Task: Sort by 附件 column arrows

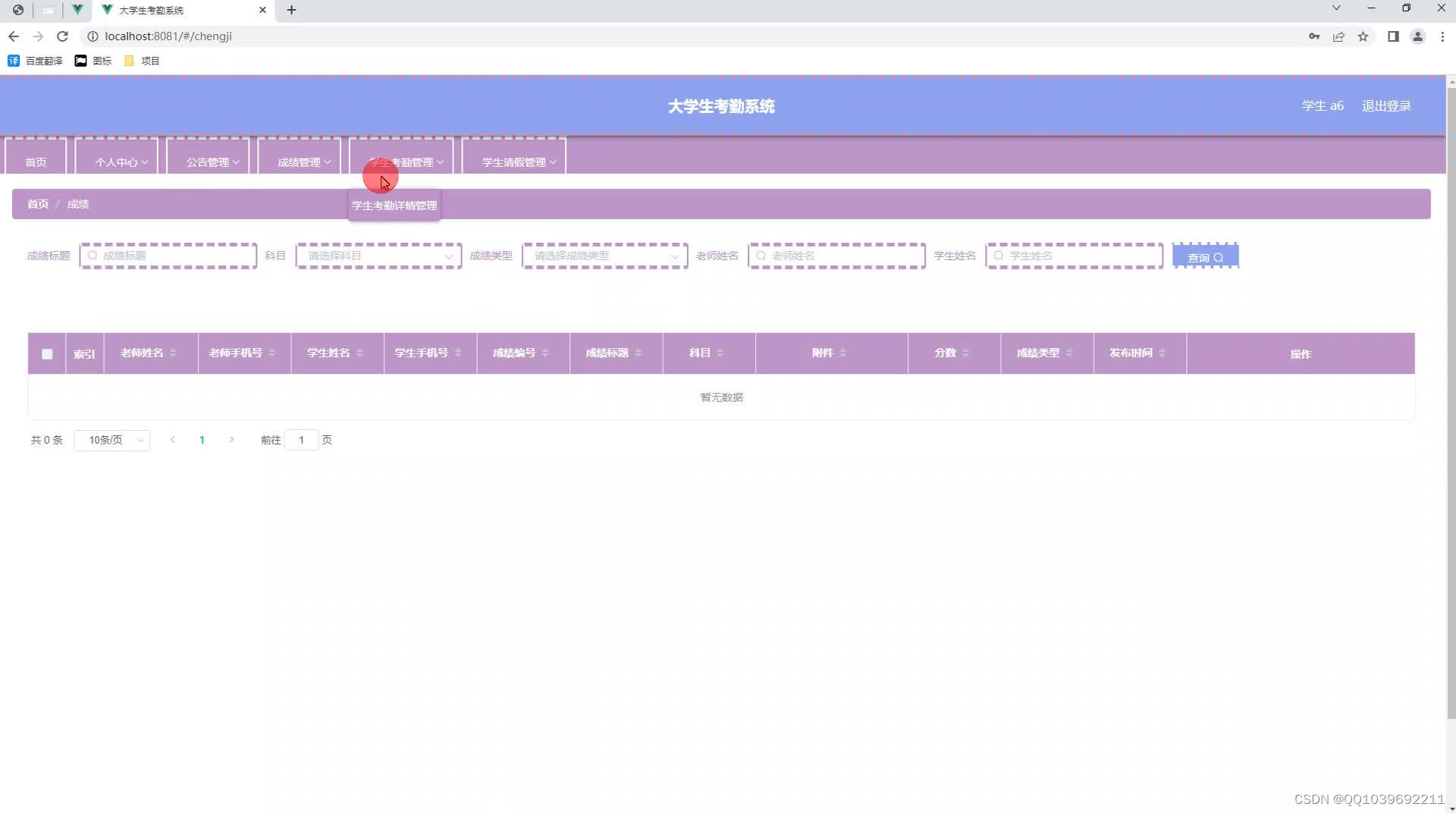Action: click(843, 353)
